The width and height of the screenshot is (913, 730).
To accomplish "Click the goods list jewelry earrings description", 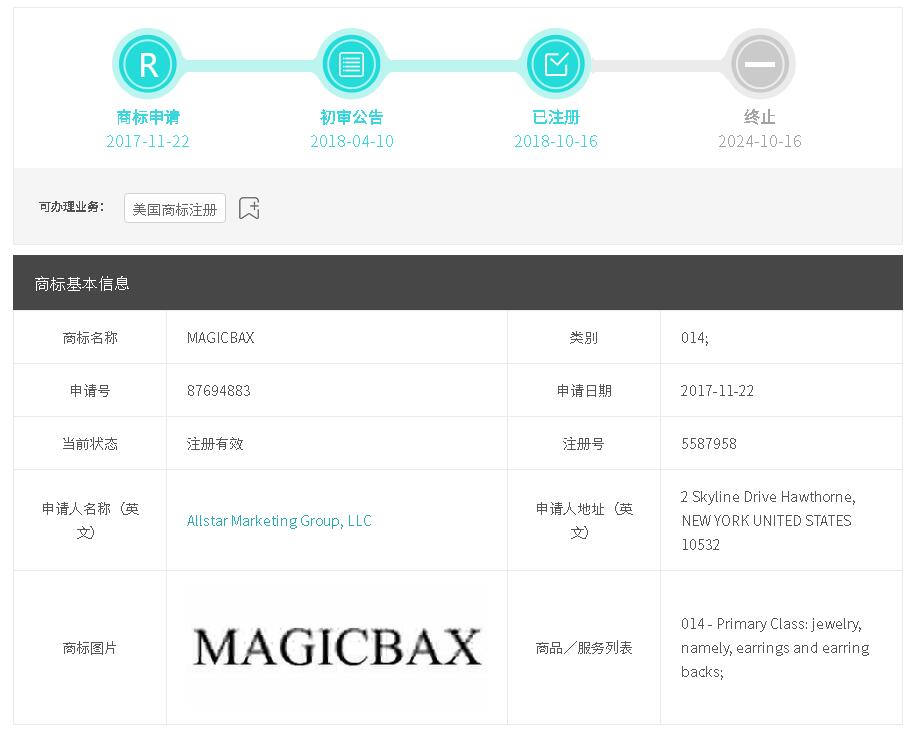I will tap(774, 648).
